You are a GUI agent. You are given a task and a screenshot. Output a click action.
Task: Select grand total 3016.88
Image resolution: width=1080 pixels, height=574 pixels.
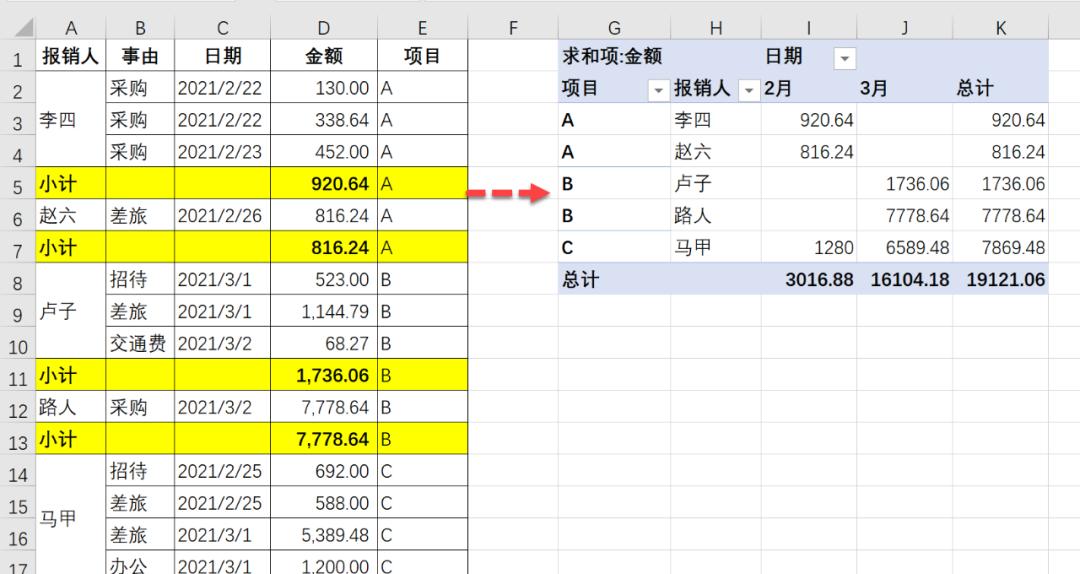(809, 279)
